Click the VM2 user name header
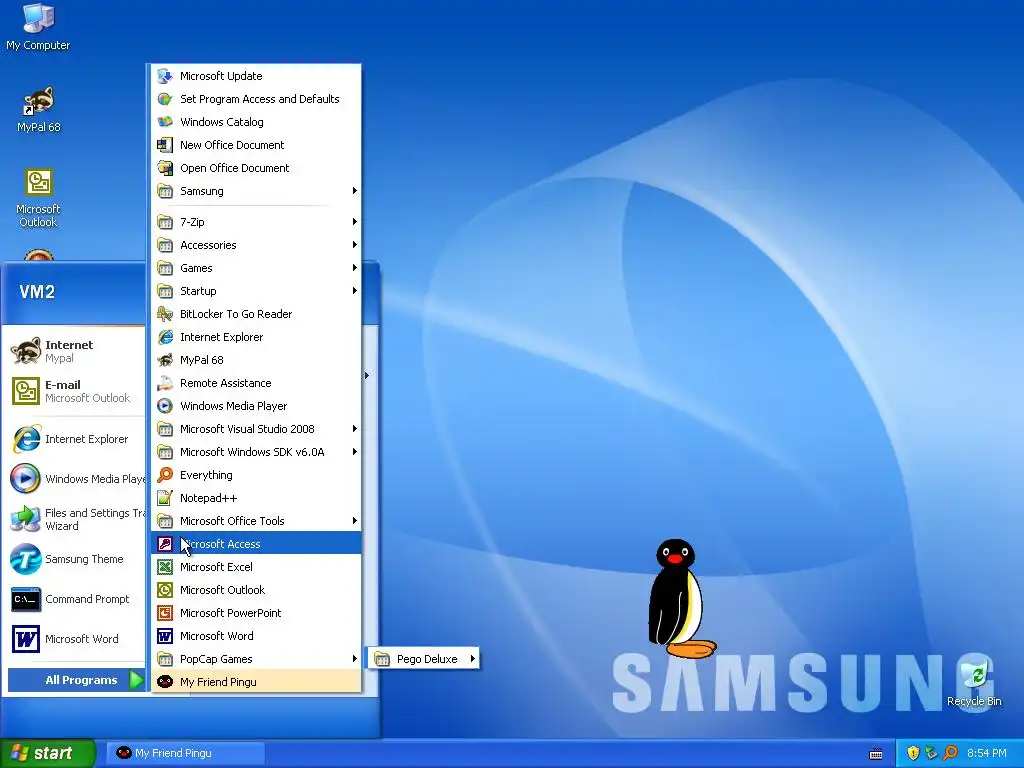Image resolution: width=1024 pixels, height=768 pixels. pos(37,291)
